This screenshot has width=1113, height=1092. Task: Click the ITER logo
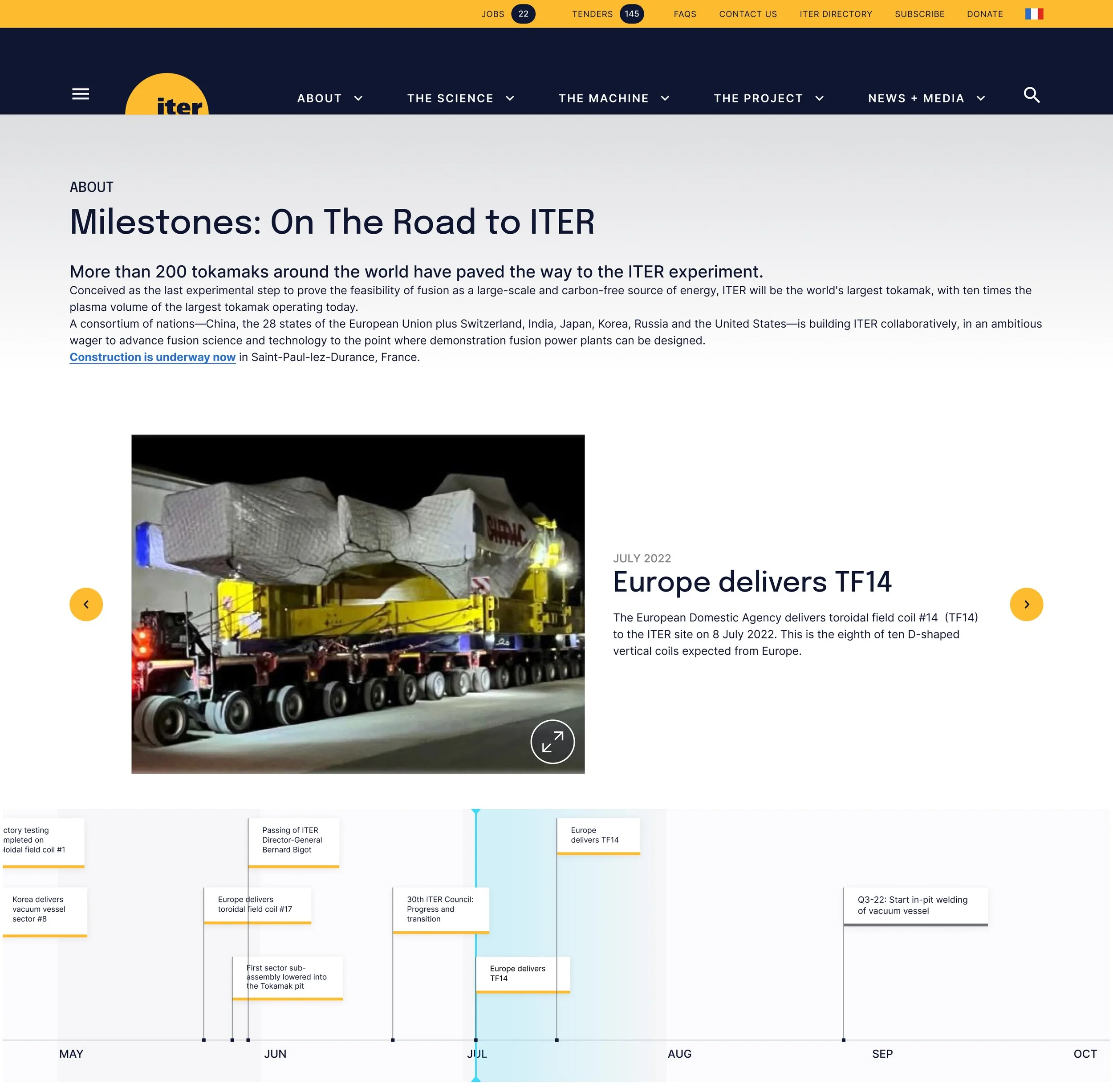(x=167, y=97)
